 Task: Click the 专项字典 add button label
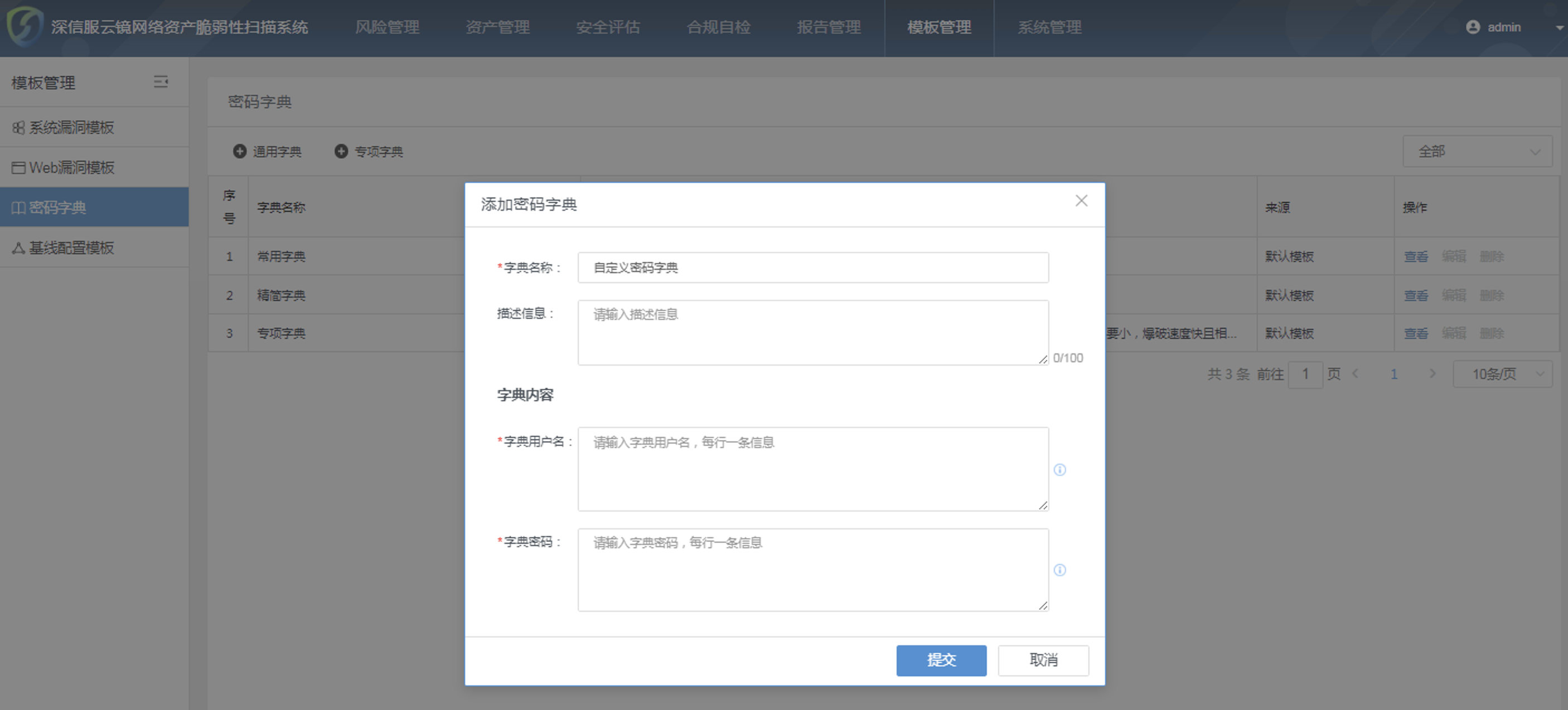tap(379, 152)
